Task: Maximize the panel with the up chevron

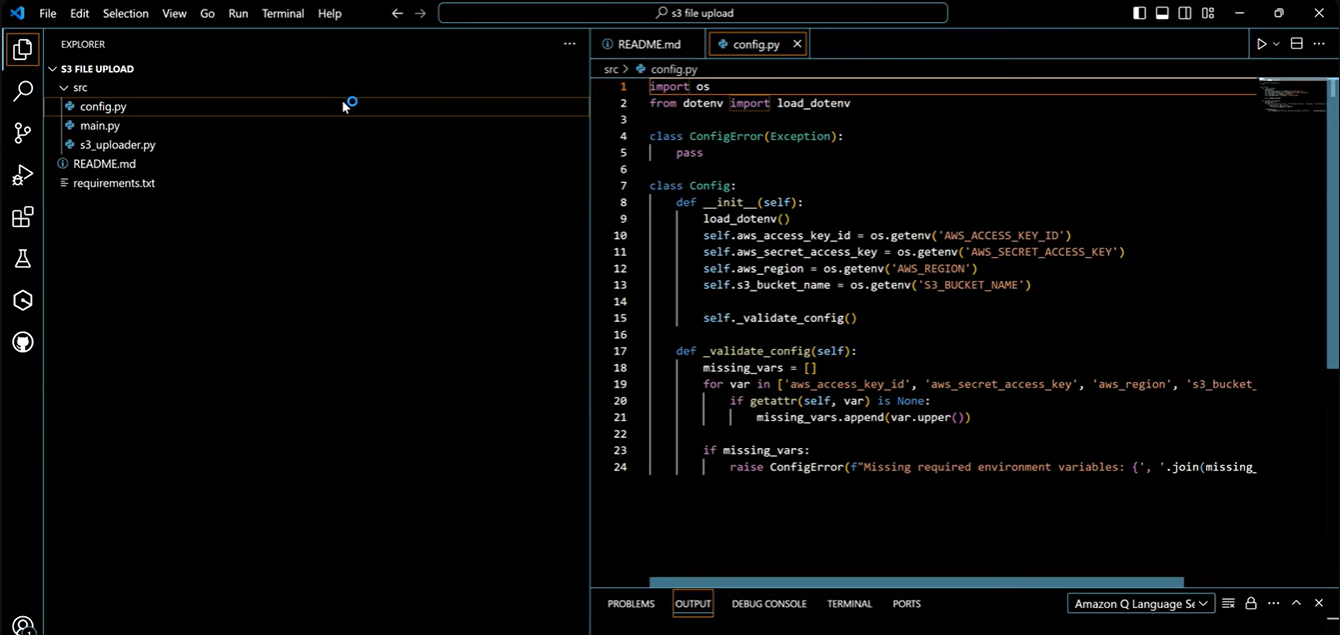Action: (1296, 604)
